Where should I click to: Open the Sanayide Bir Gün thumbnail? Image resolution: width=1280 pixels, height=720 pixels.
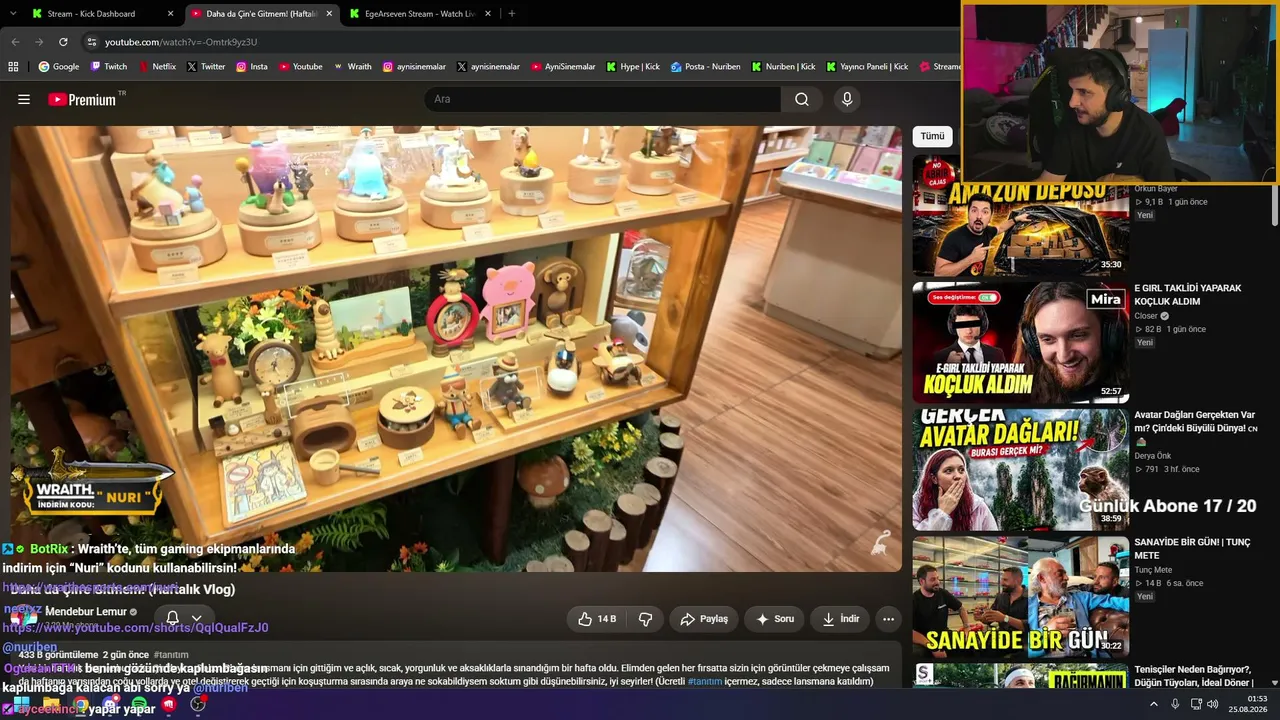point(1020,596)
